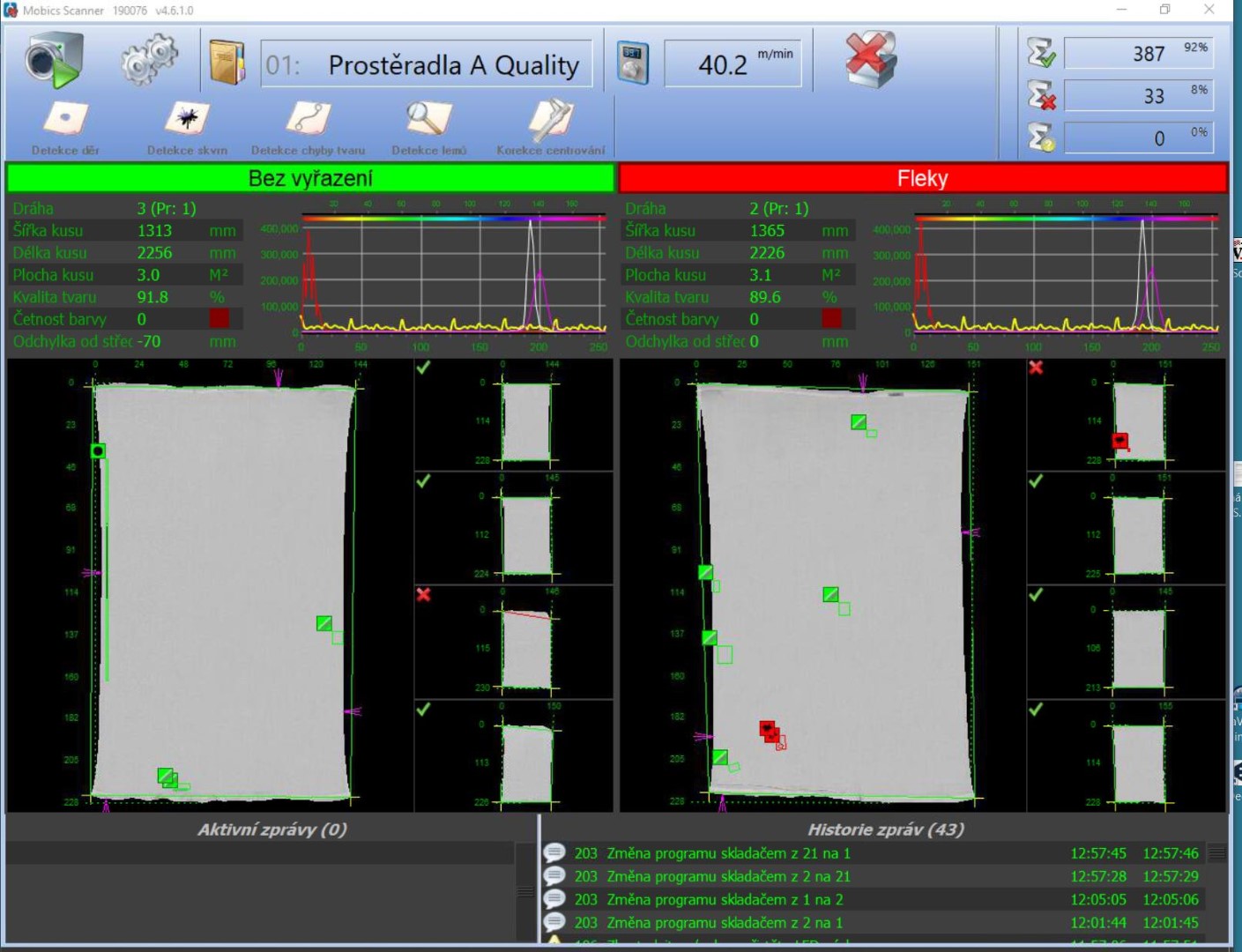Image resolution: width=1242 pixels, height=952 pixels.
Task: Click the right histogram chart
Action: pos(1066,275)
